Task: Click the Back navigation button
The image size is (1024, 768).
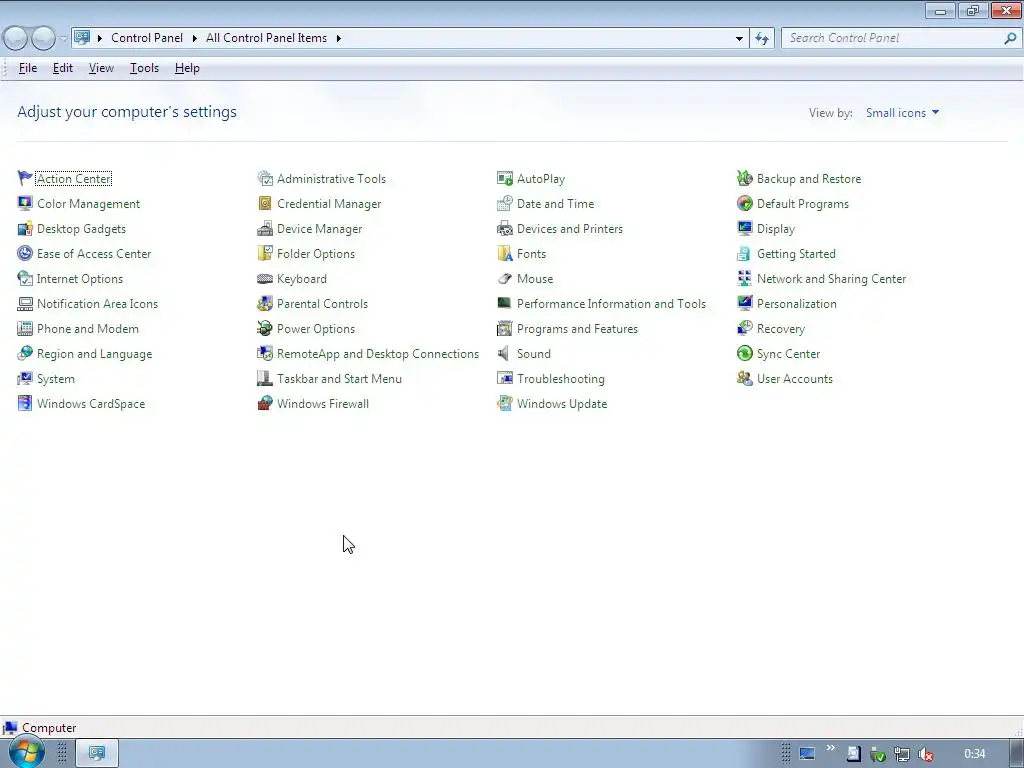Action: (x=15, y=39)
